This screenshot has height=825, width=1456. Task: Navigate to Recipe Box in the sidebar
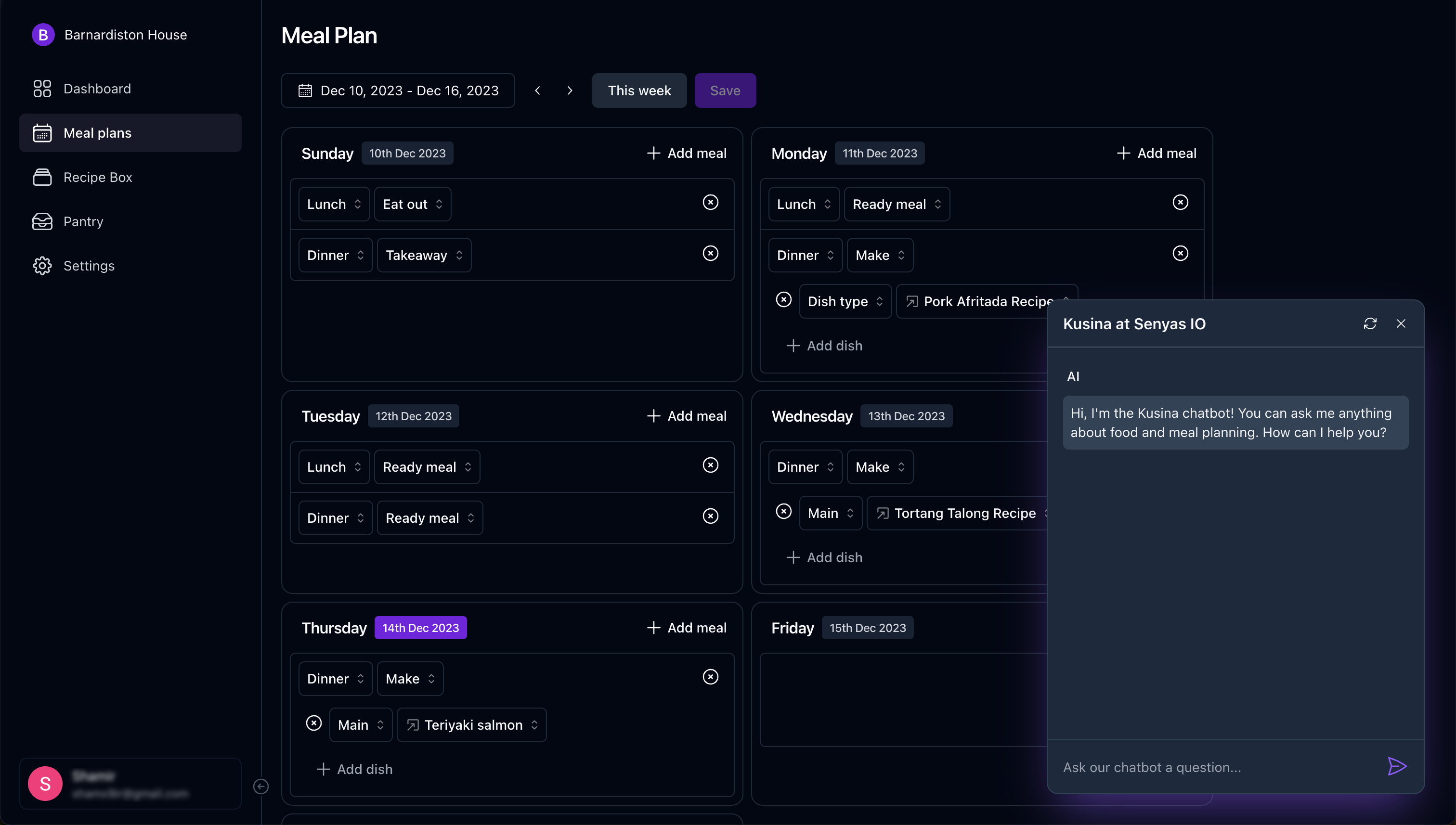pos(97,177)
